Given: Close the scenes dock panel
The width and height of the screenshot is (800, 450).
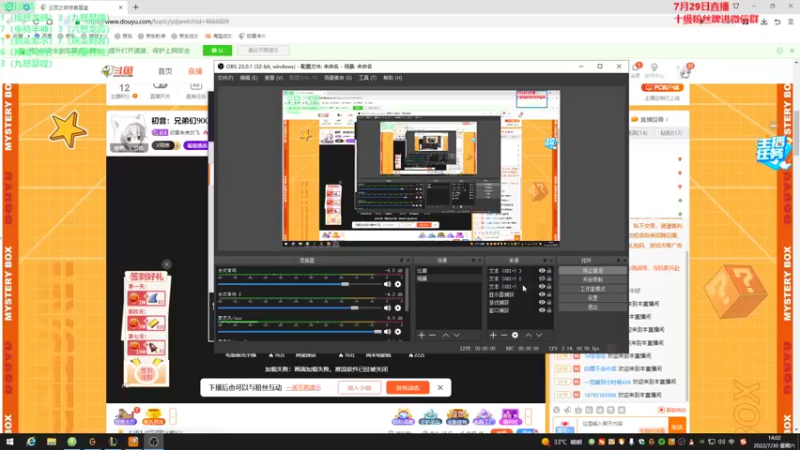Looking at the screenshot, I should pyautogui.click(x=480, y=261).
